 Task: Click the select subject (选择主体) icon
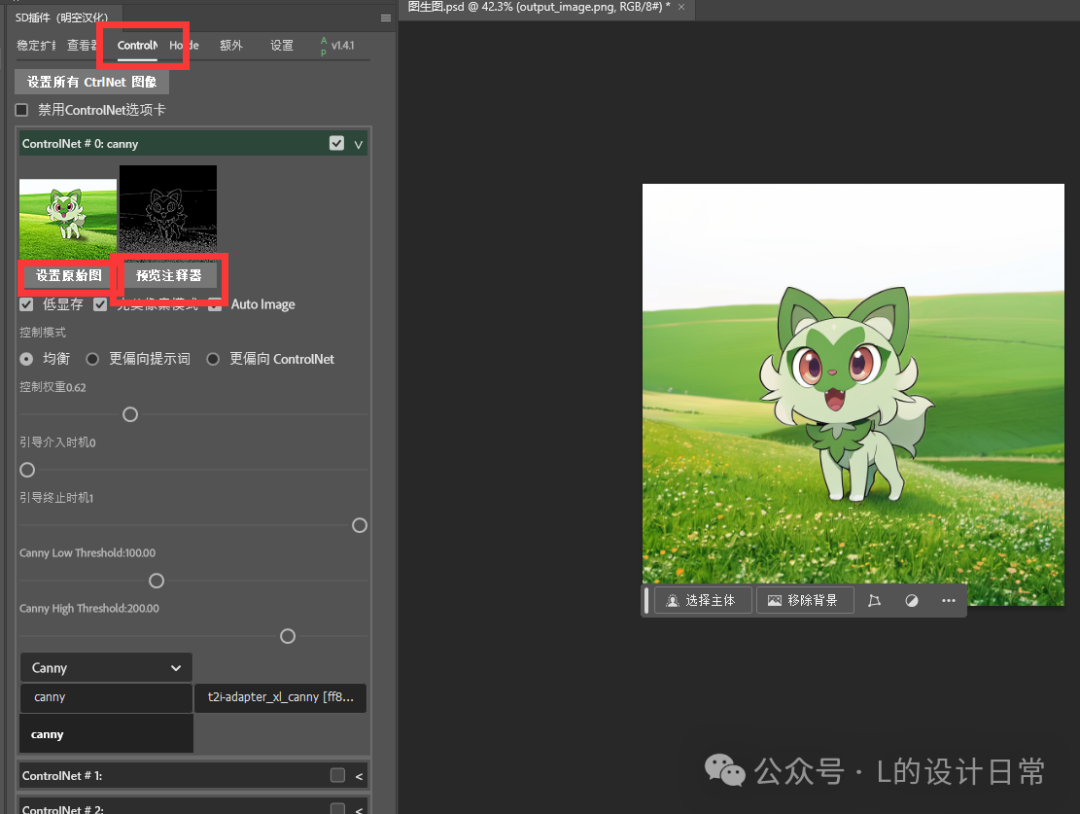click(707, 600)
